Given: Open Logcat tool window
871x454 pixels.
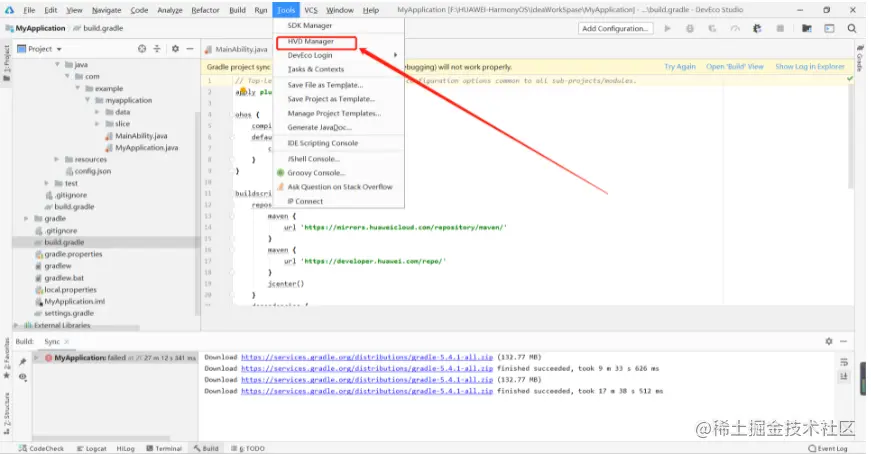Looking at the screenshot, I should click(x=91, y=448).
